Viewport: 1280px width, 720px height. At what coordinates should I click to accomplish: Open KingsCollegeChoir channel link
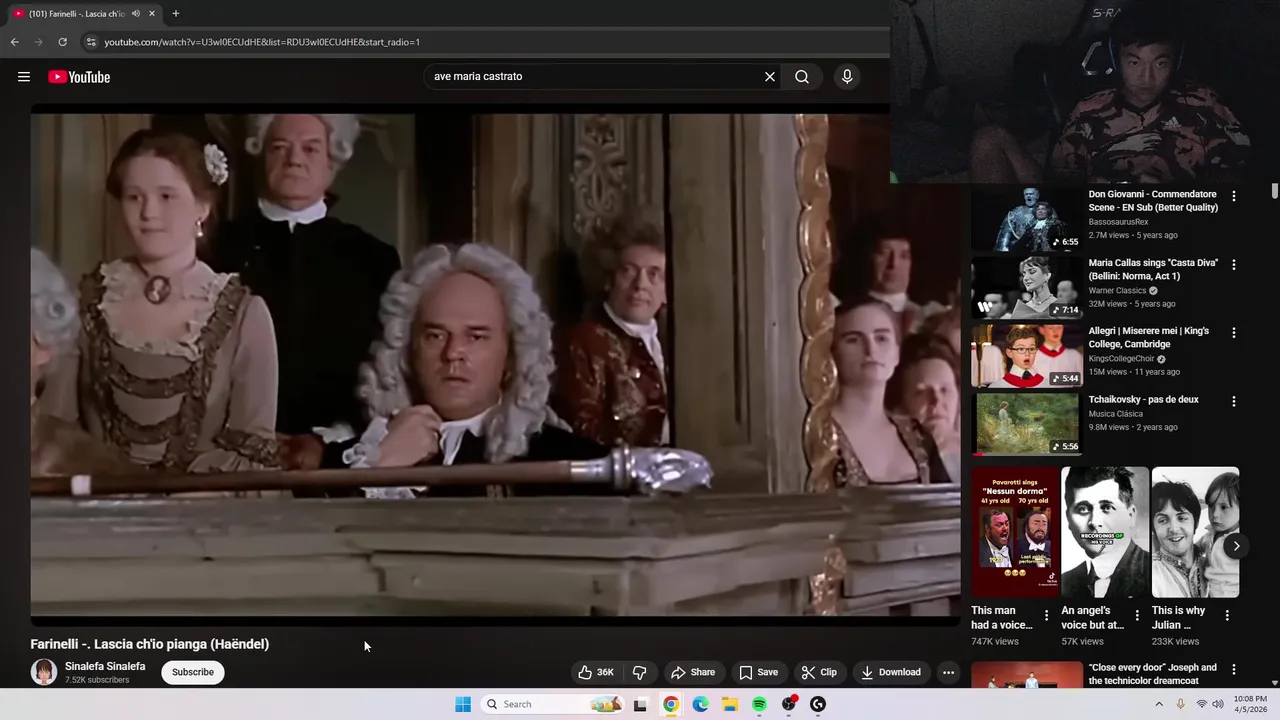point(1121,359)
